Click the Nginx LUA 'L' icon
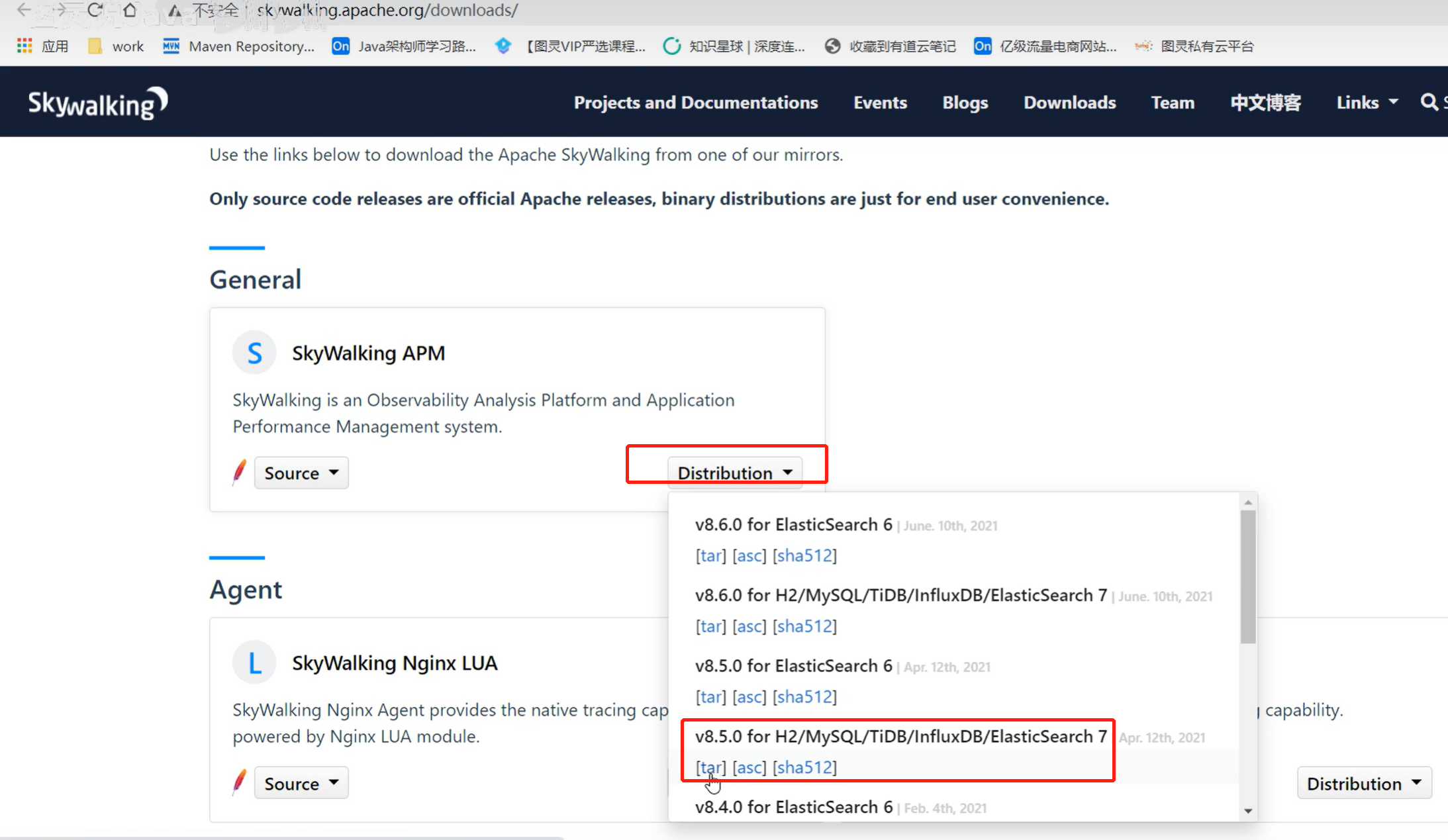Viewport: 1448px width, 840px height. [254, 663]
